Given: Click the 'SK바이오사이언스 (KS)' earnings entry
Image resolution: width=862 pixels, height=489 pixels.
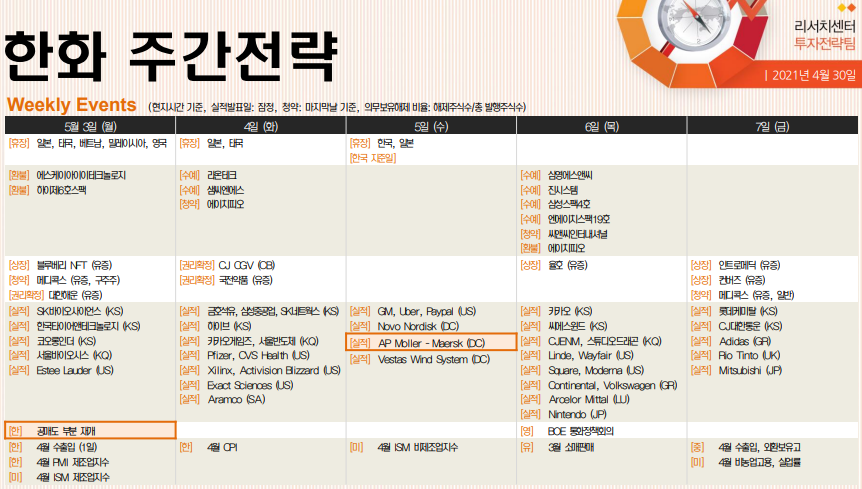Looking at the screenshot, I should [80, 312].
